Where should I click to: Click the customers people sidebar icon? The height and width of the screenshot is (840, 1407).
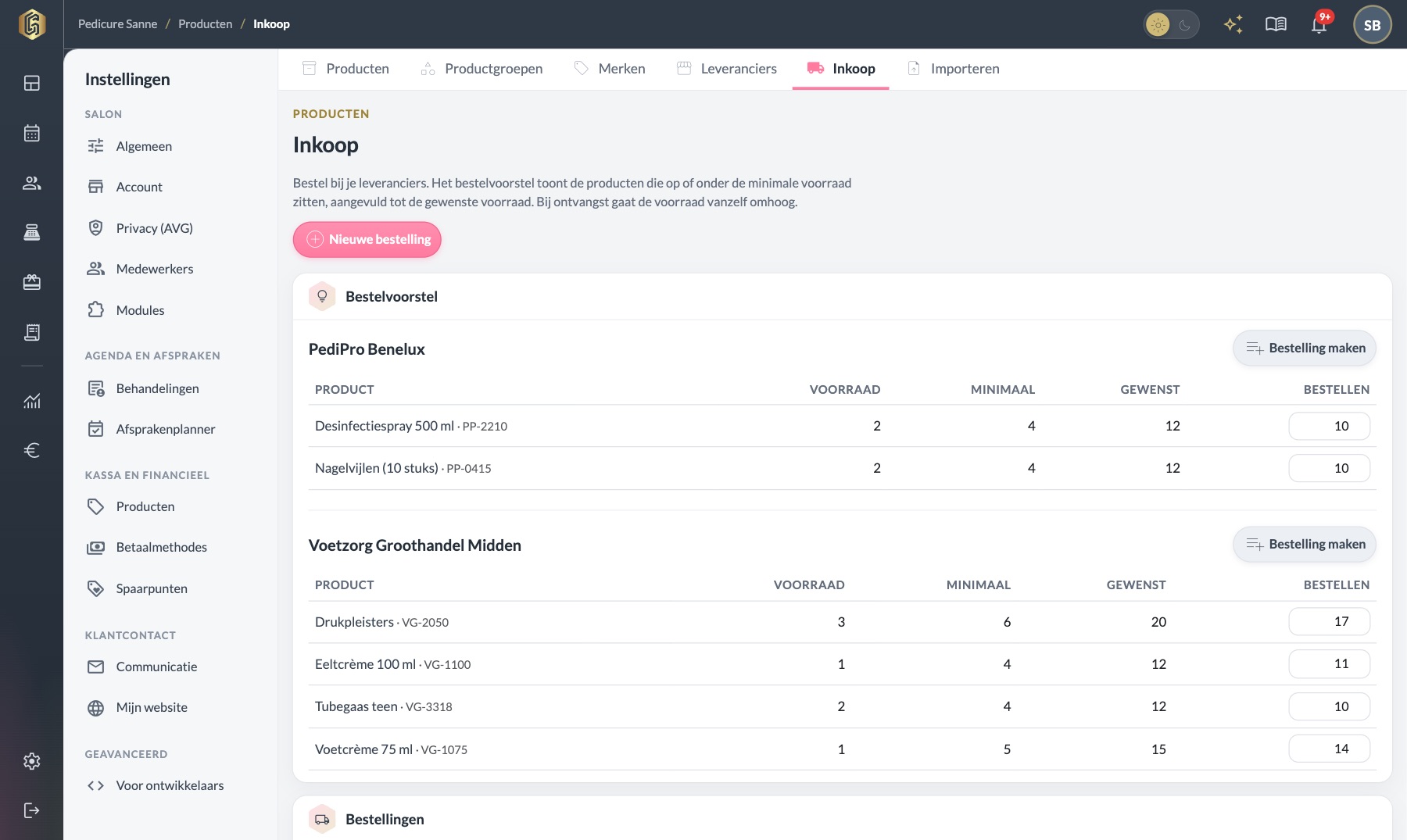(x=31, y=183)
